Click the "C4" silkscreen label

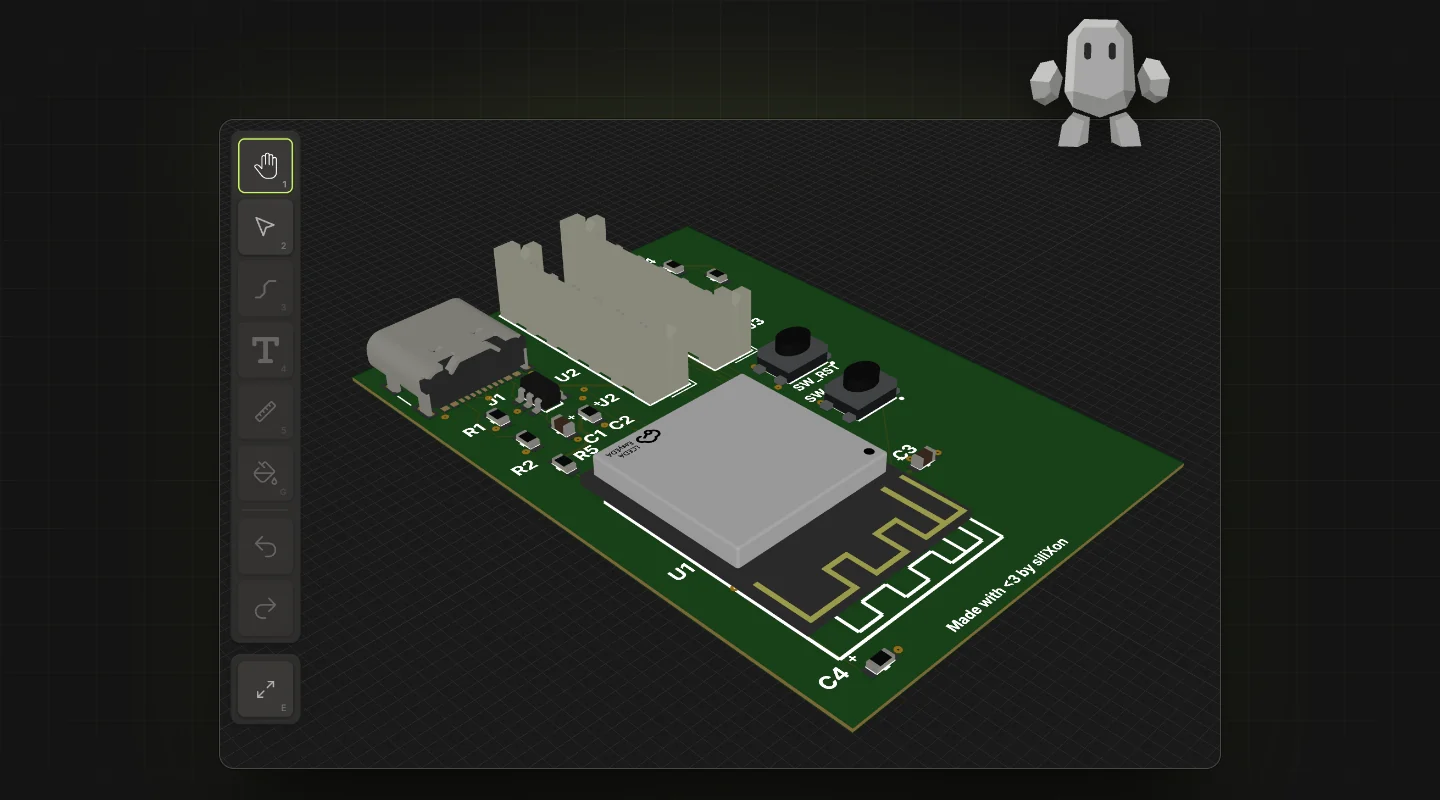coord(833,677)
